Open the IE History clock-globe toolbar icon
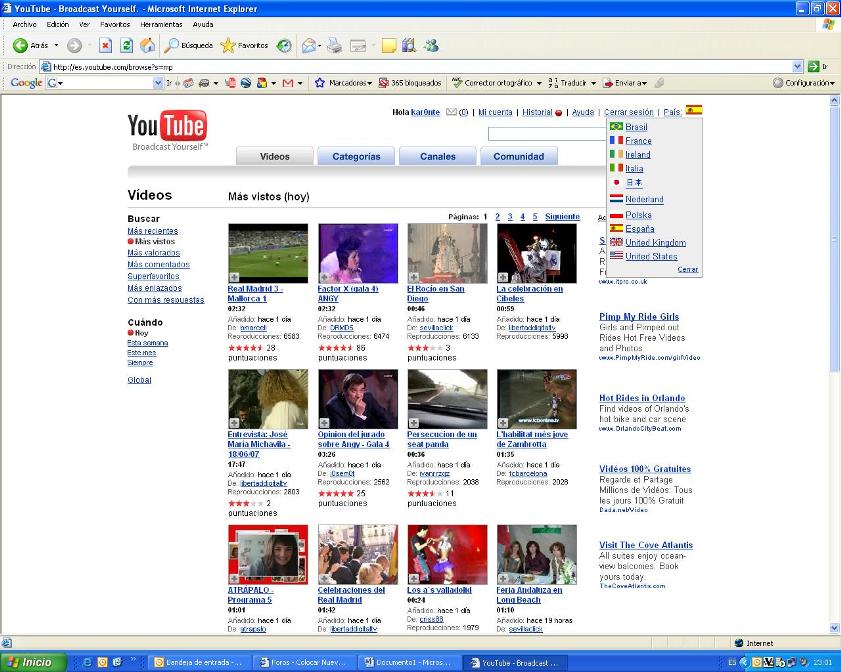The width and height of the screenshot is (841, 672). click(284, 46)
